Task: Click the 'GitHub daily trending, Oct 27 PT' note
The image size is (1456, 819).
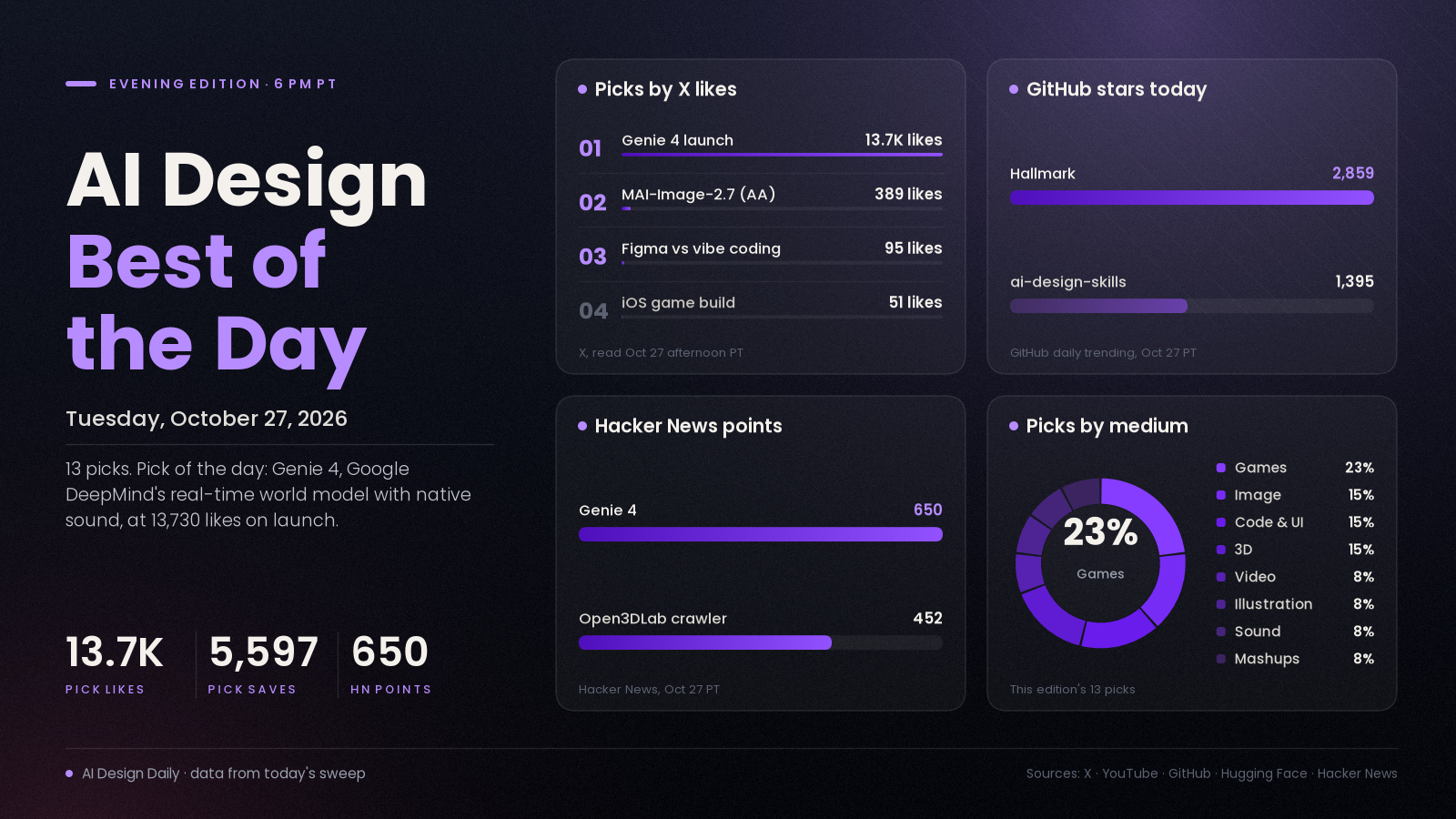Action: click(1103, 353)
